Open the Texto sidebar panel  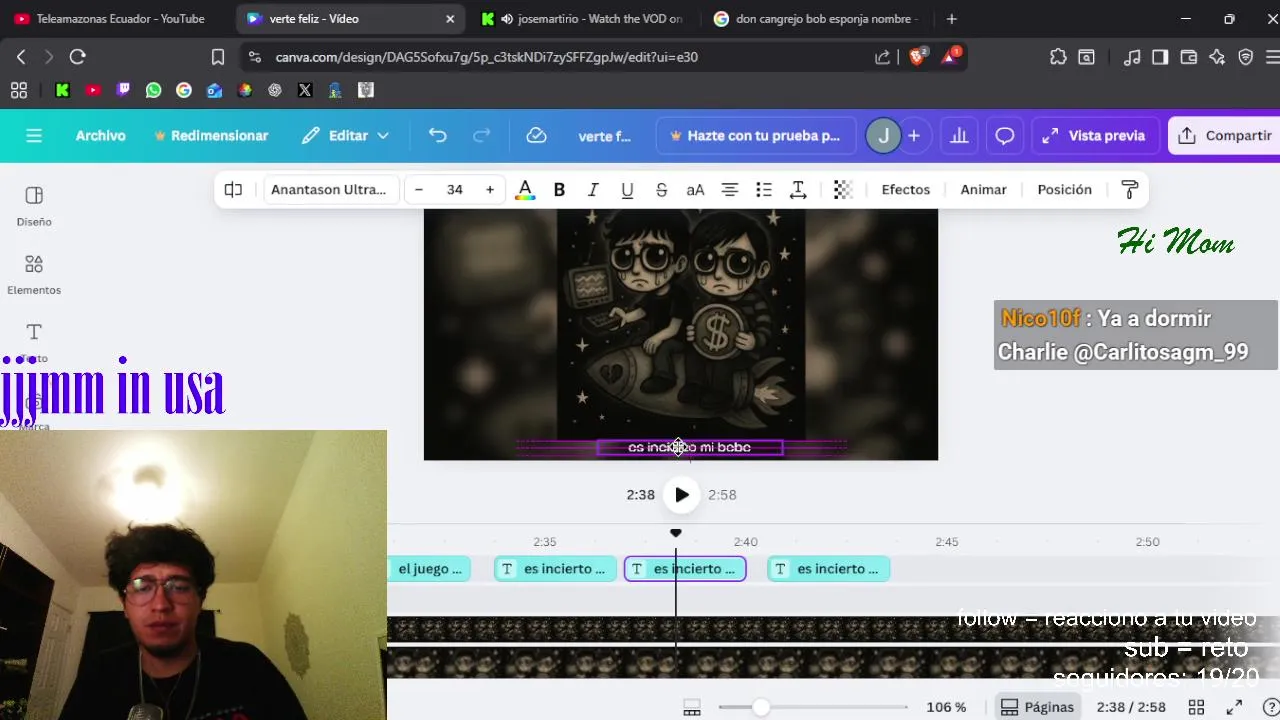34,342
